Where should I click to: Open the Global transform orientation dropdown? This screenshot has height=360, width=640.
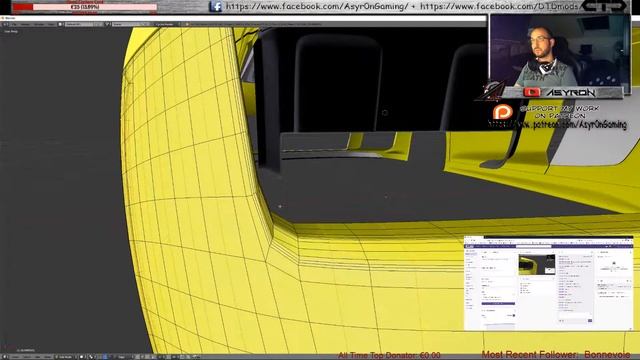coord(122,357)
